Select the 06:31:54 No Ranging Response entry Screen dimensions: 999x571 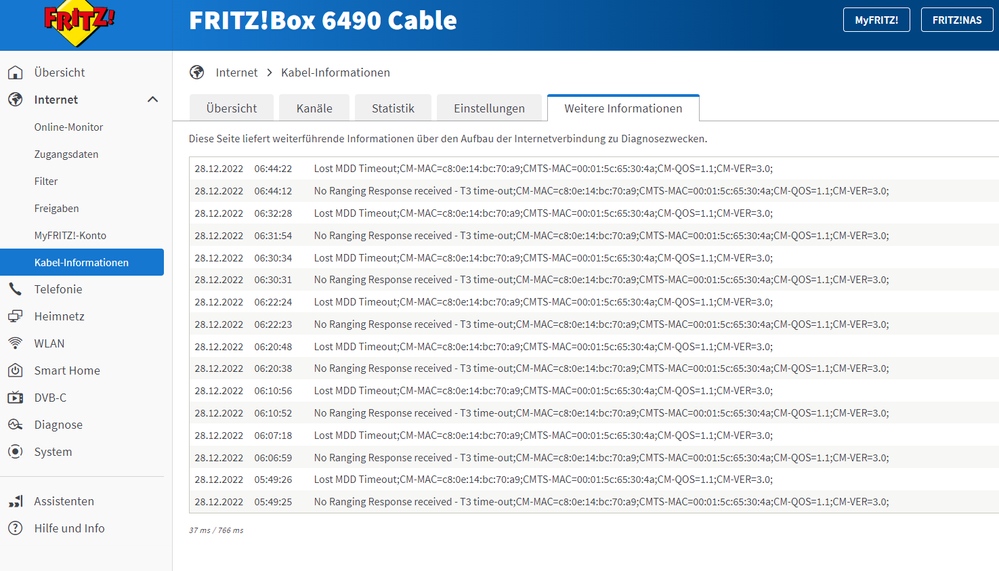pyautogui.click(x=594, y=235)
